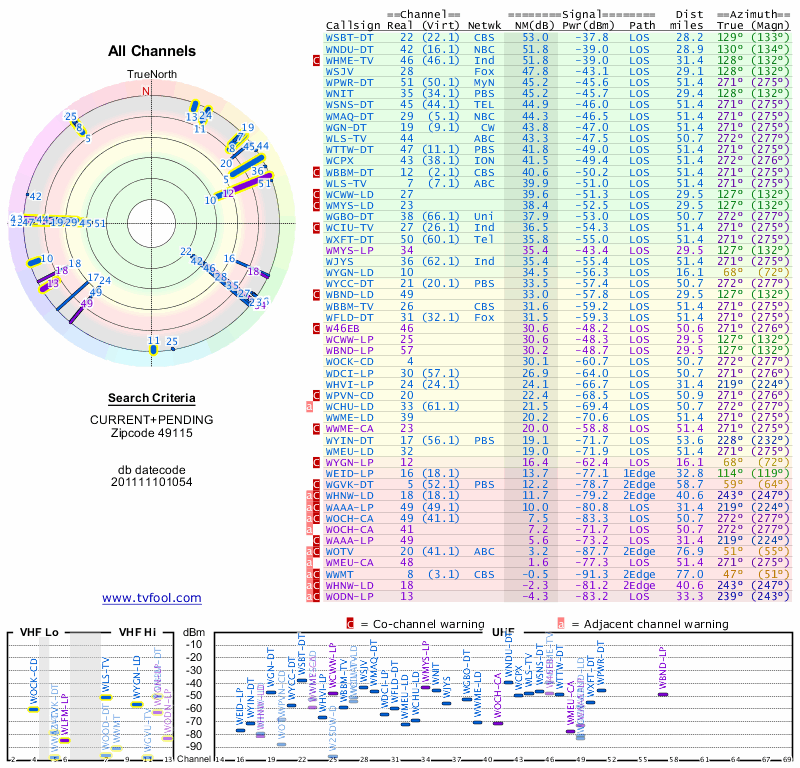The width and height of the screenshot is (800, 768).
Task: Click the db datecode value 201111101054
Action: pyautogui.click(x=152, y=482)
